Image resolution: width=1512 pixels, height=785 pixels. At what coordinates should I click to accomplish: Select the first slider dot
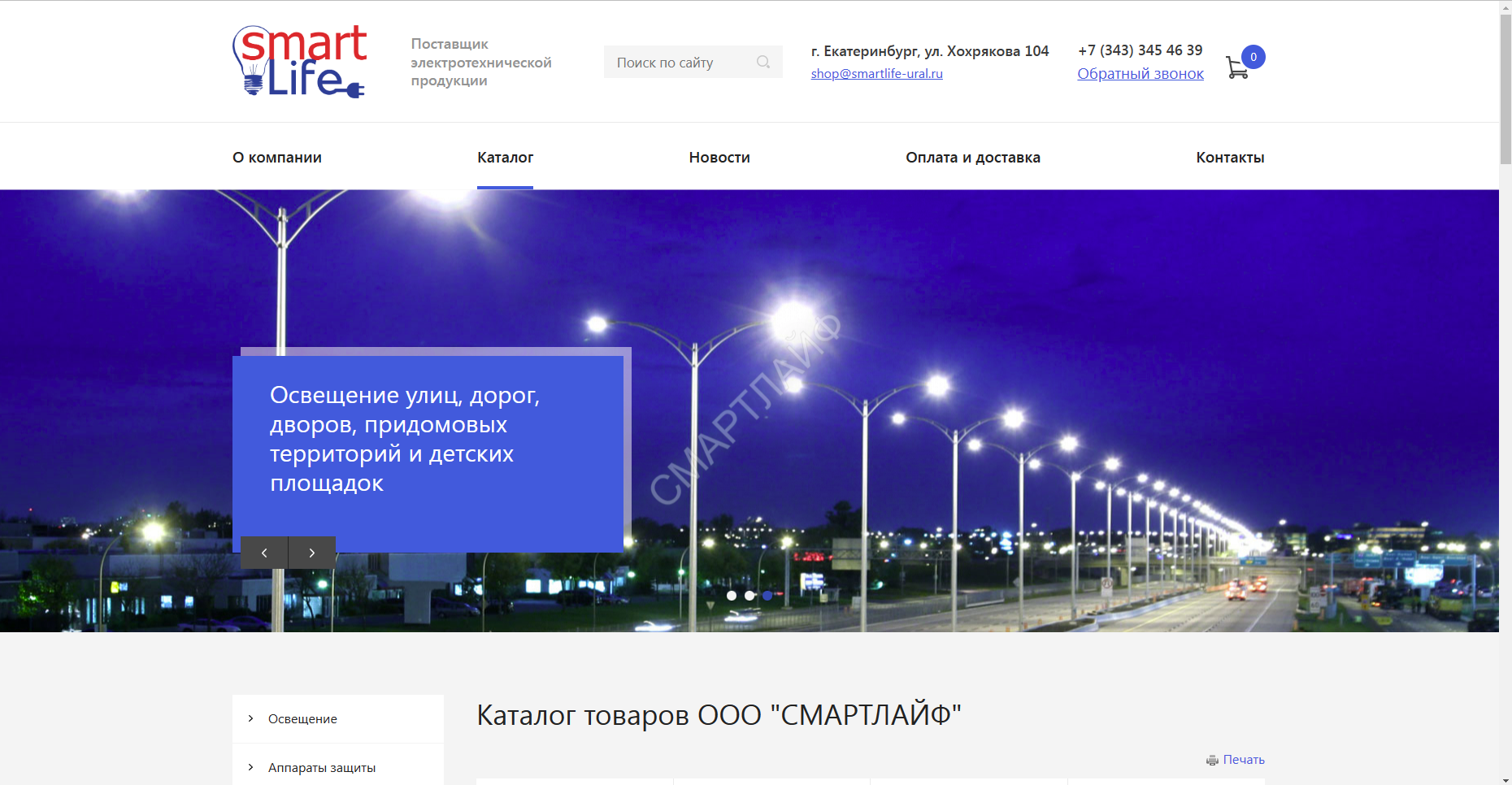coord(732,596)
